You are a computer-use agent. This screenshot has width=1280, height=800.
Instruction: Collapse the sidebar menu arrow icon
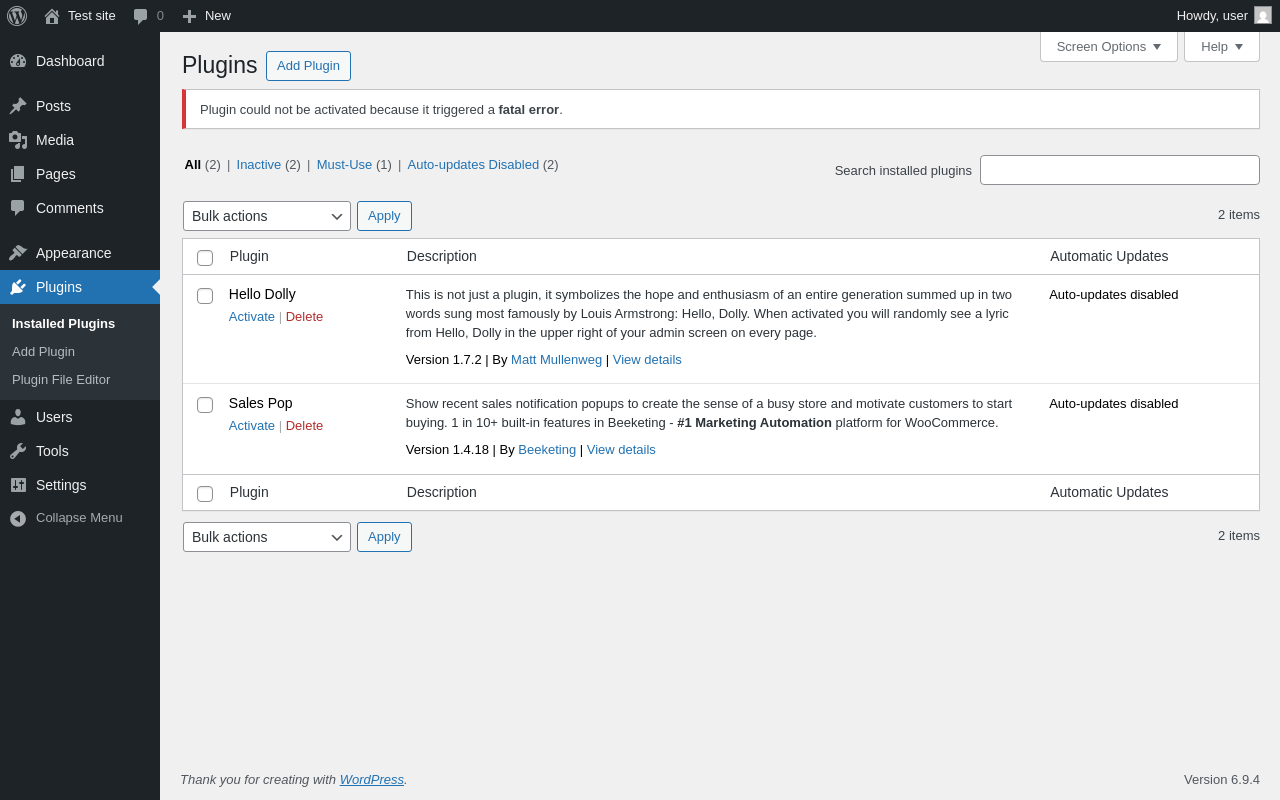click(x=18, y=518)
